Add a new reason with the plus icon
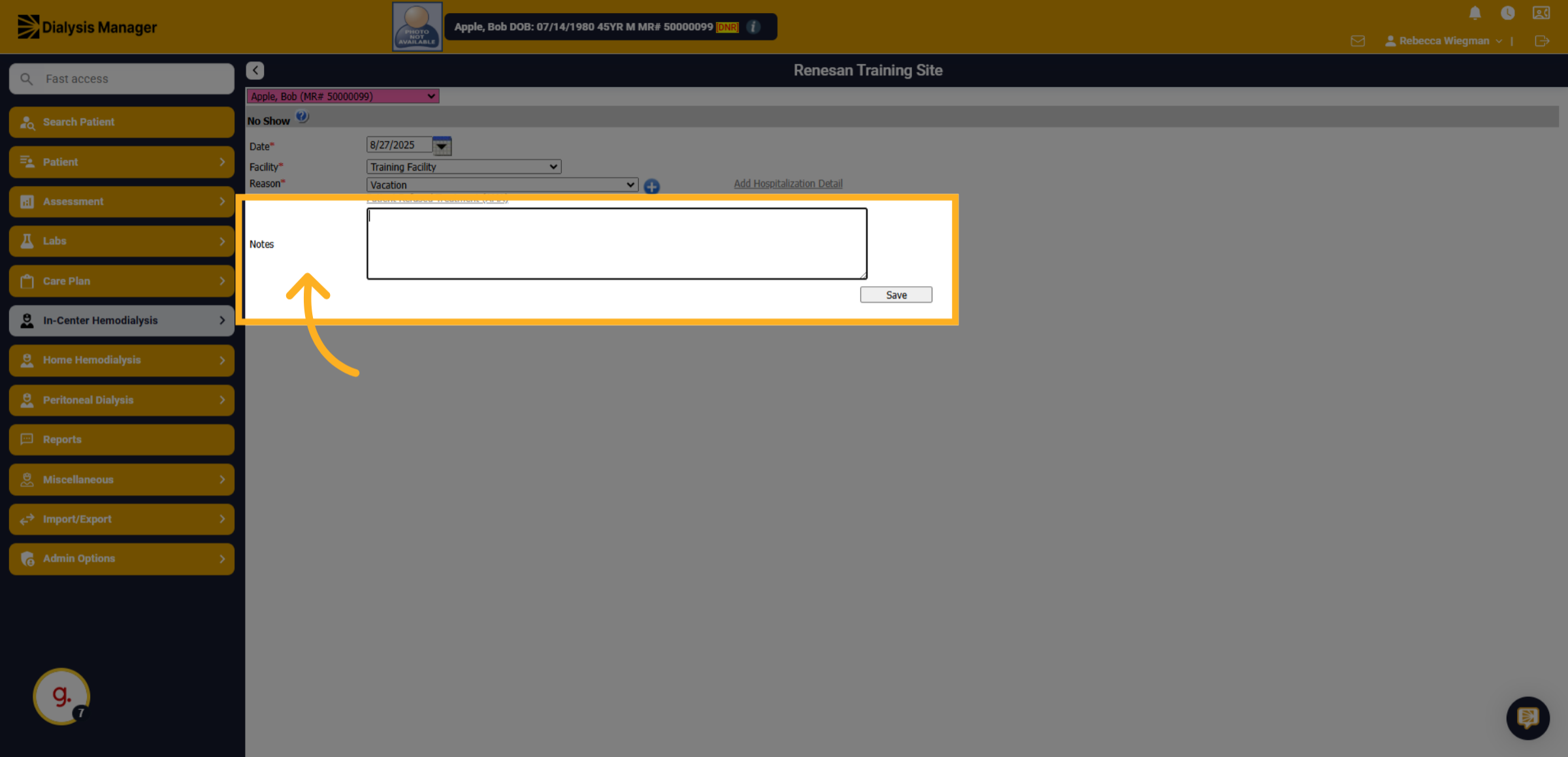The height and width of the screenshot is (757, 1568). pos(651,187)
